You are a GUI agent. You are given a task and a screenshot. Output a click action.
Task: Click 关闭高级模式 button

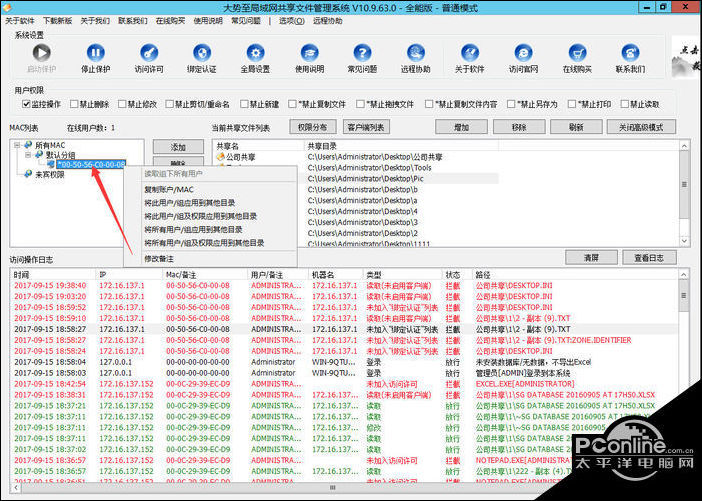[x=641, y=127]
